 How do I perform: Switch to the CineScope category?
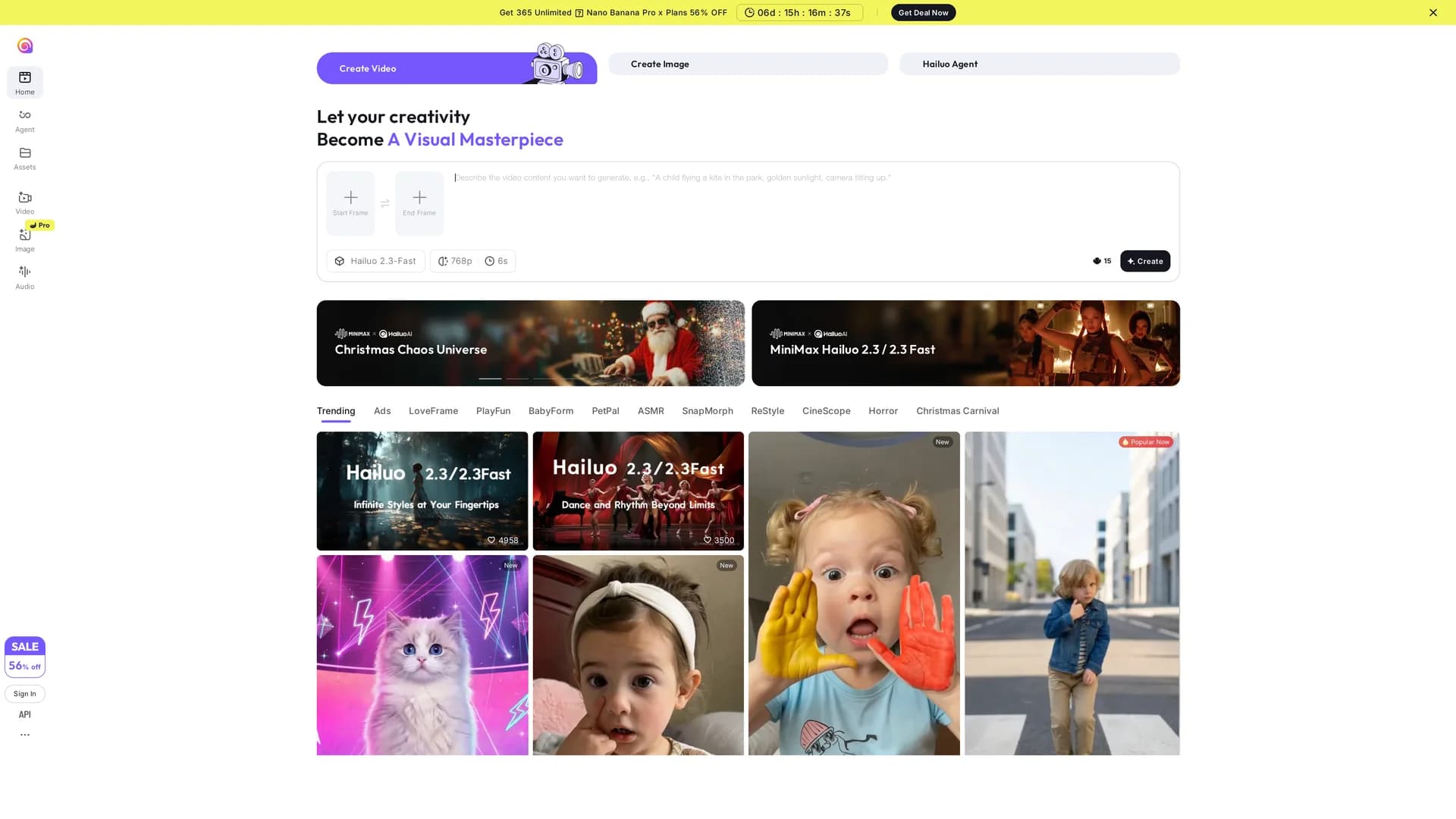pyautogui.click(x=826, y=411)
